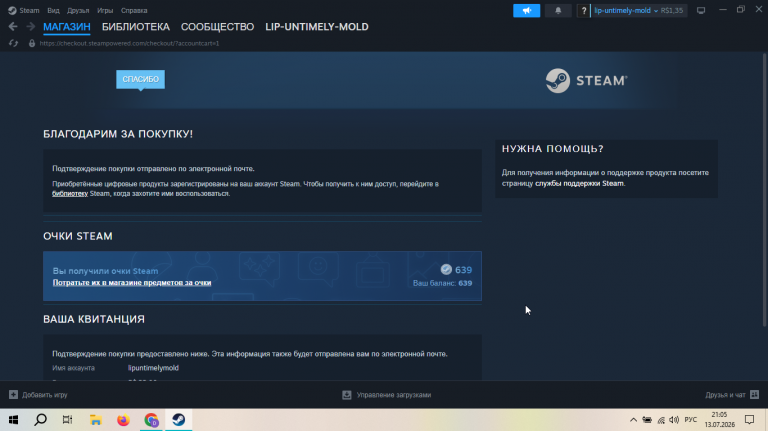
Task: Select the checkout URL address field
Action: (x=129, y=44)
